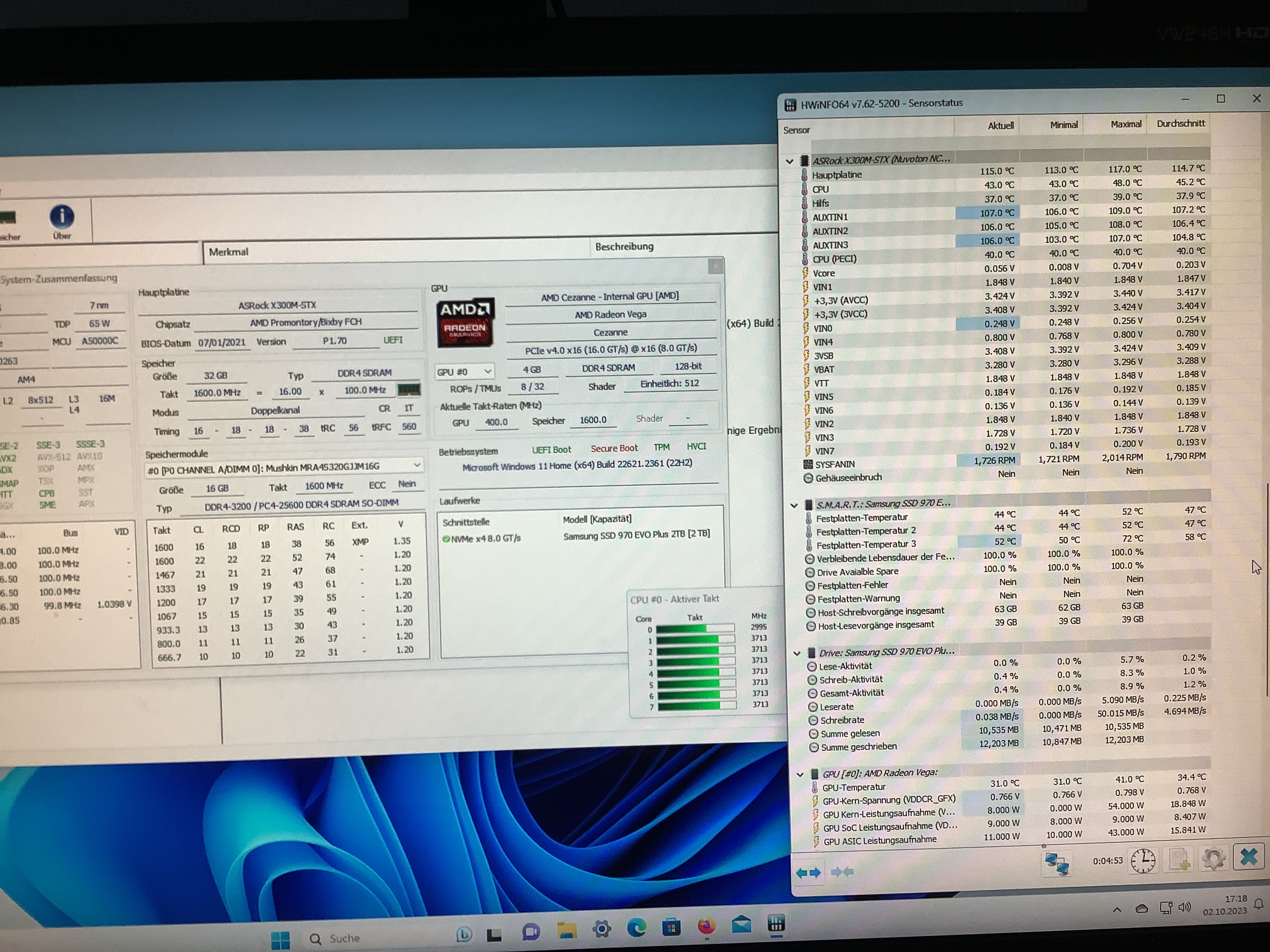The width and height of the screenshot is (1270, 952).
Task: Reset sensor min/max with clock icon
Action: (x=1142, y=861)
